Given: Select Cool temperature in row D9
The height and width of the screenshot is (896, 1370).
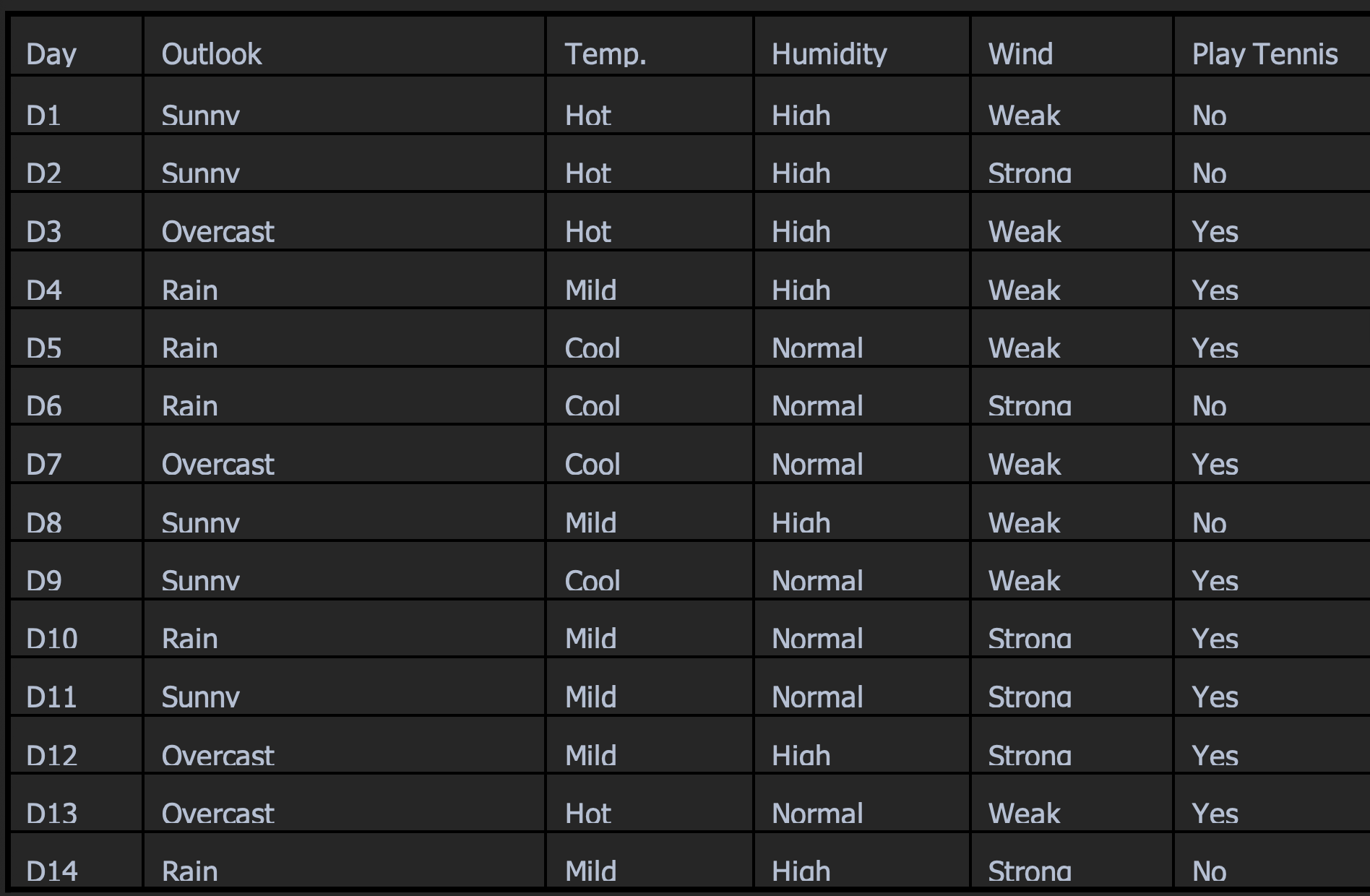Looking at the screenshot, I should click(x=593, y=581).
